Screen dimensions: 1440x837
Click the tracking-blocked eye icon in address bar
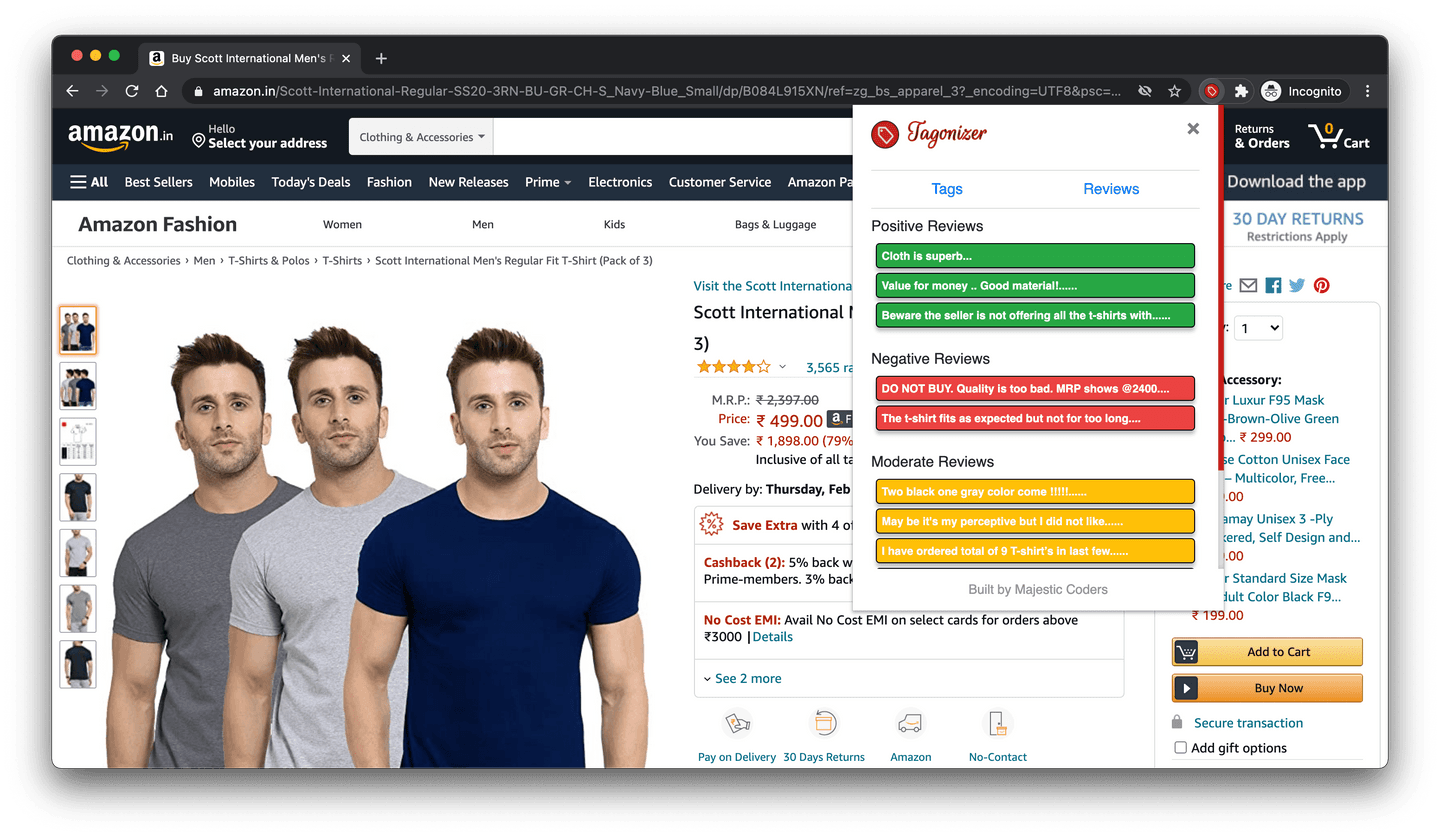click(x=1145, y=91)
